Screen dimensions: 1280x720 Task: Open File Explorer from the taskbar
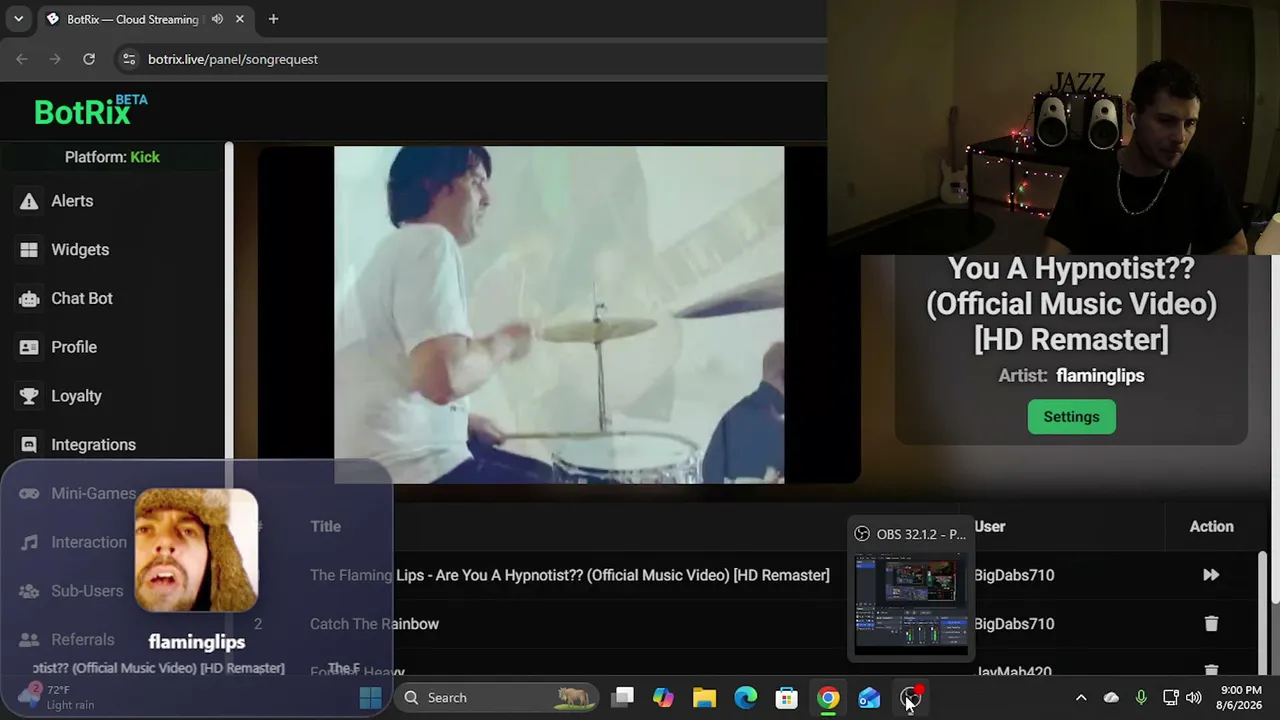(704, 698)
